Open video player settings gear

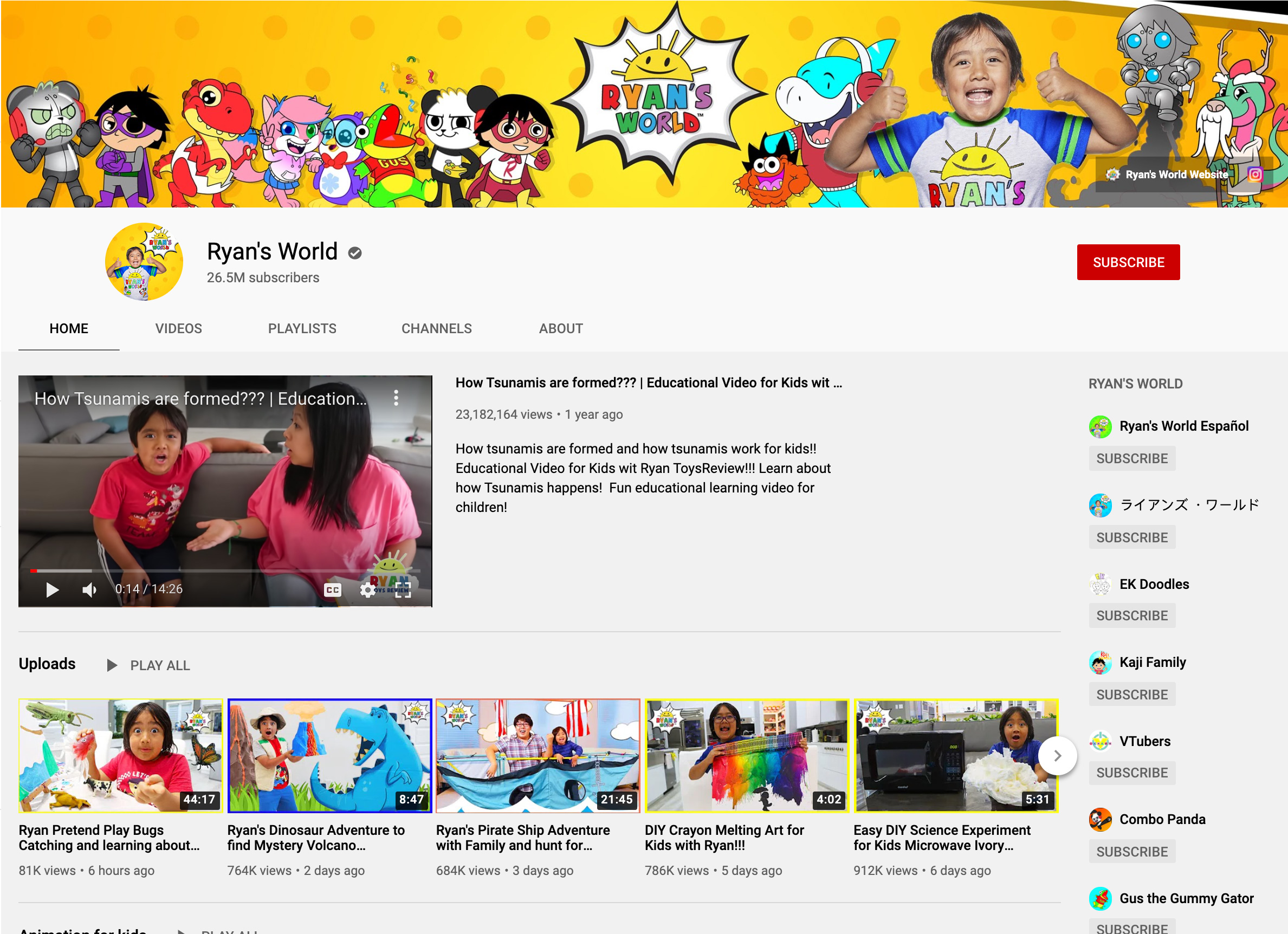tap(367, 590)
